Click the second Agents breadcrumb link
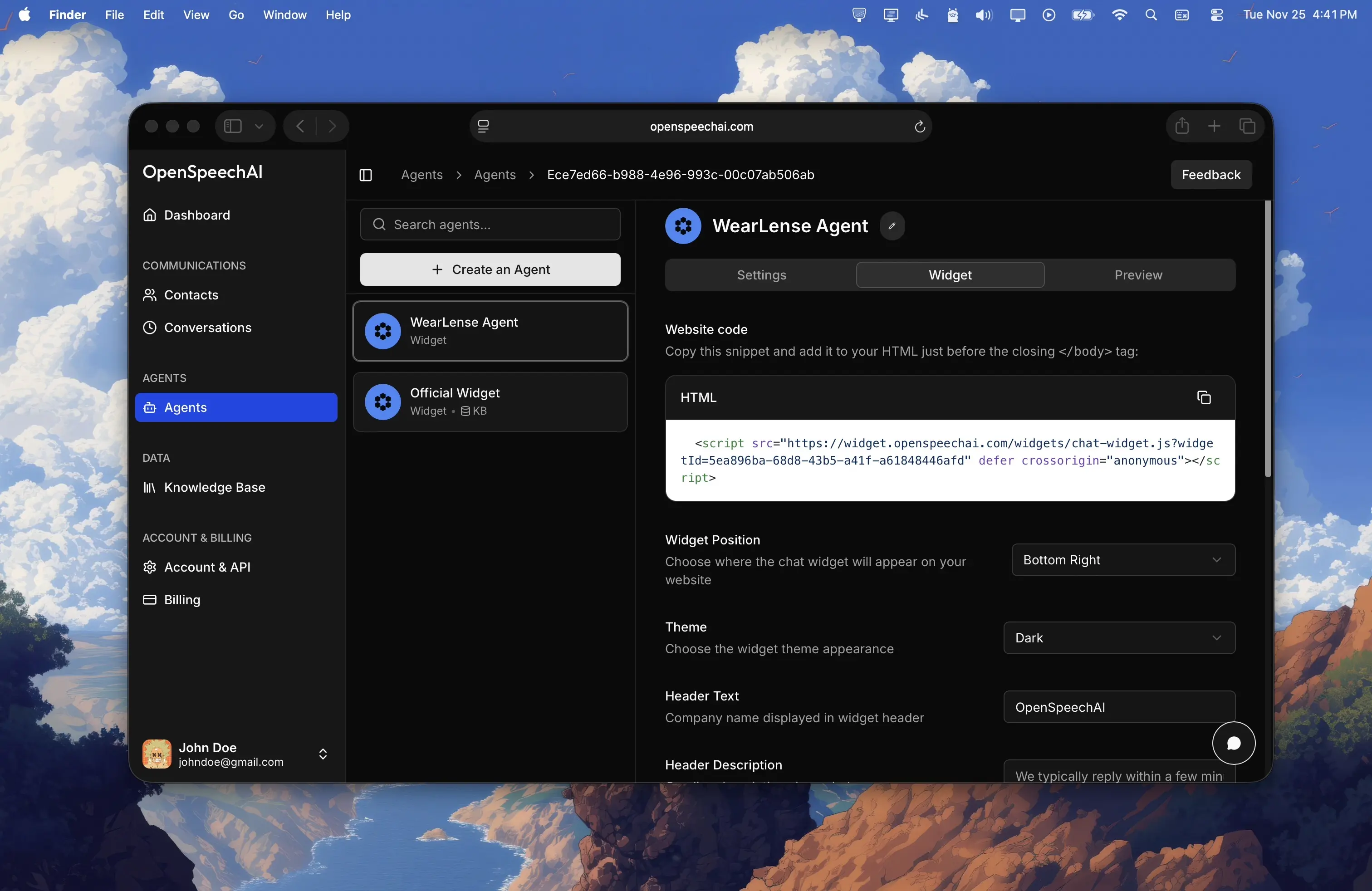 (495, 175)
